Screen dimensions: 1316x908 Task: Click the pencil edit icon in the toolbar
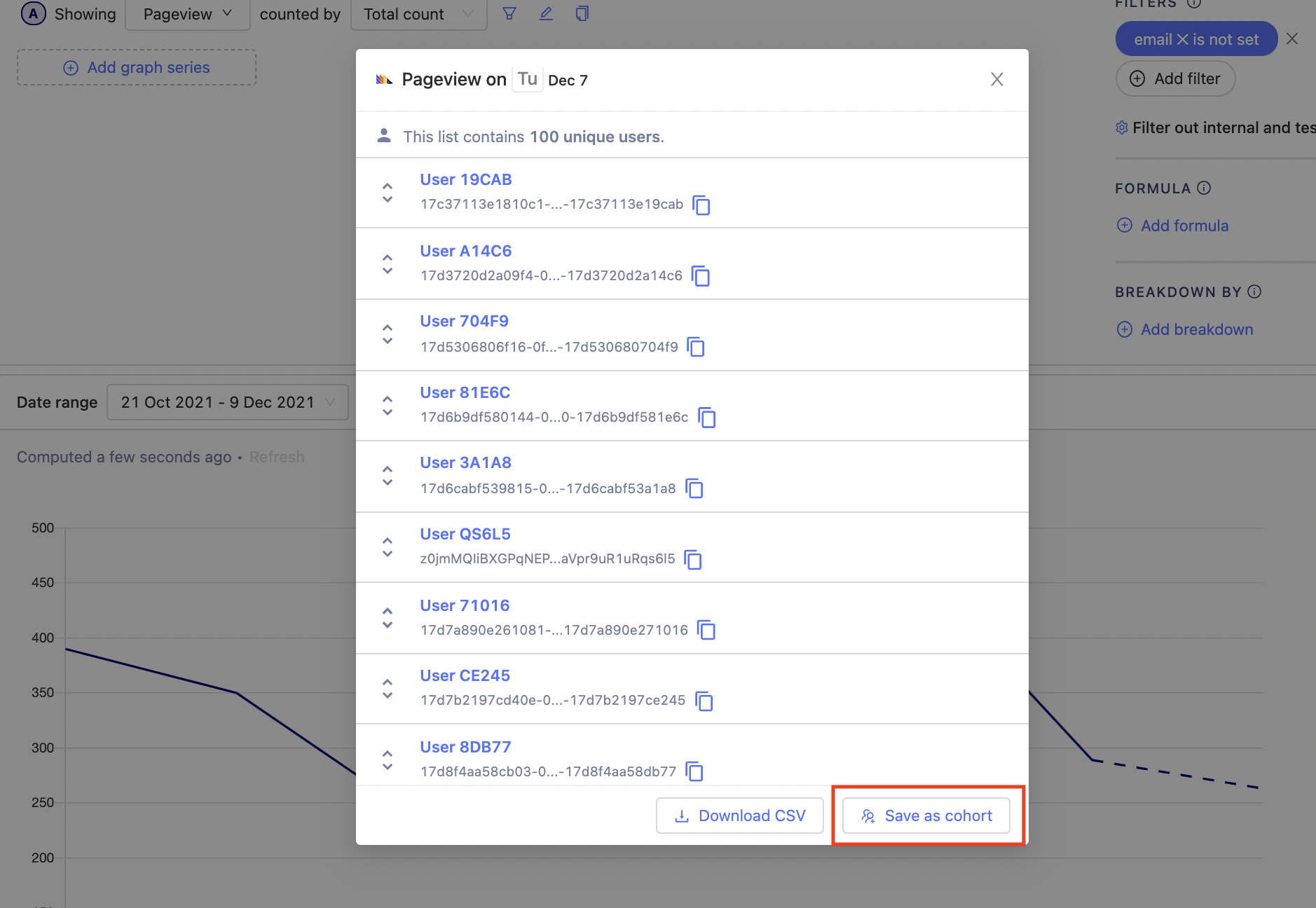(547, 13)
